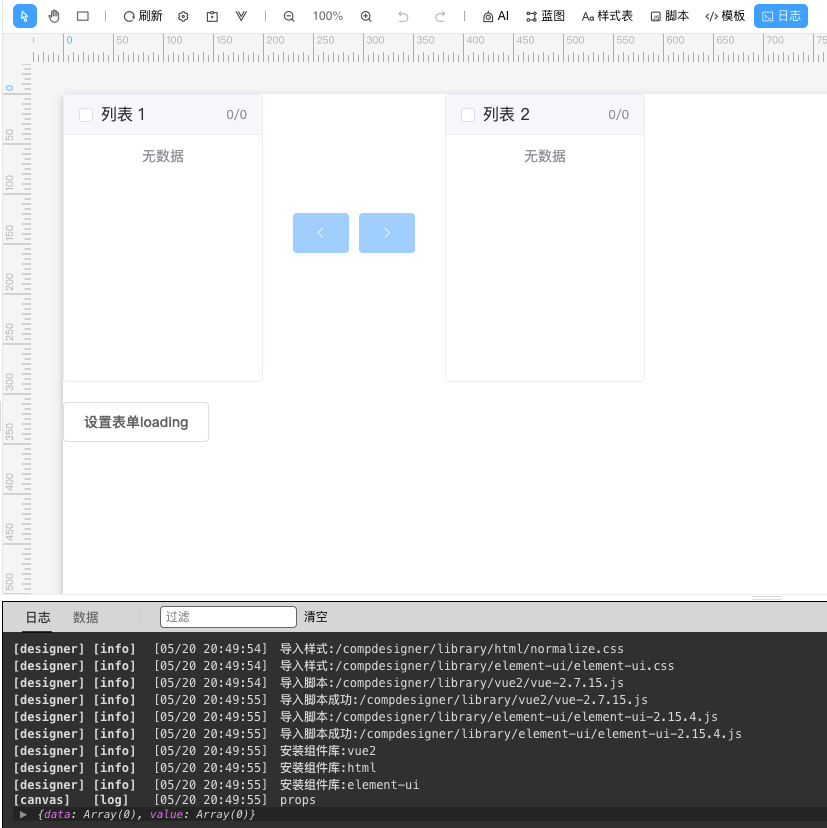Screen dimensions: 827x828
Task: Open the designer settings gear icon
Action: click(182, 16)
